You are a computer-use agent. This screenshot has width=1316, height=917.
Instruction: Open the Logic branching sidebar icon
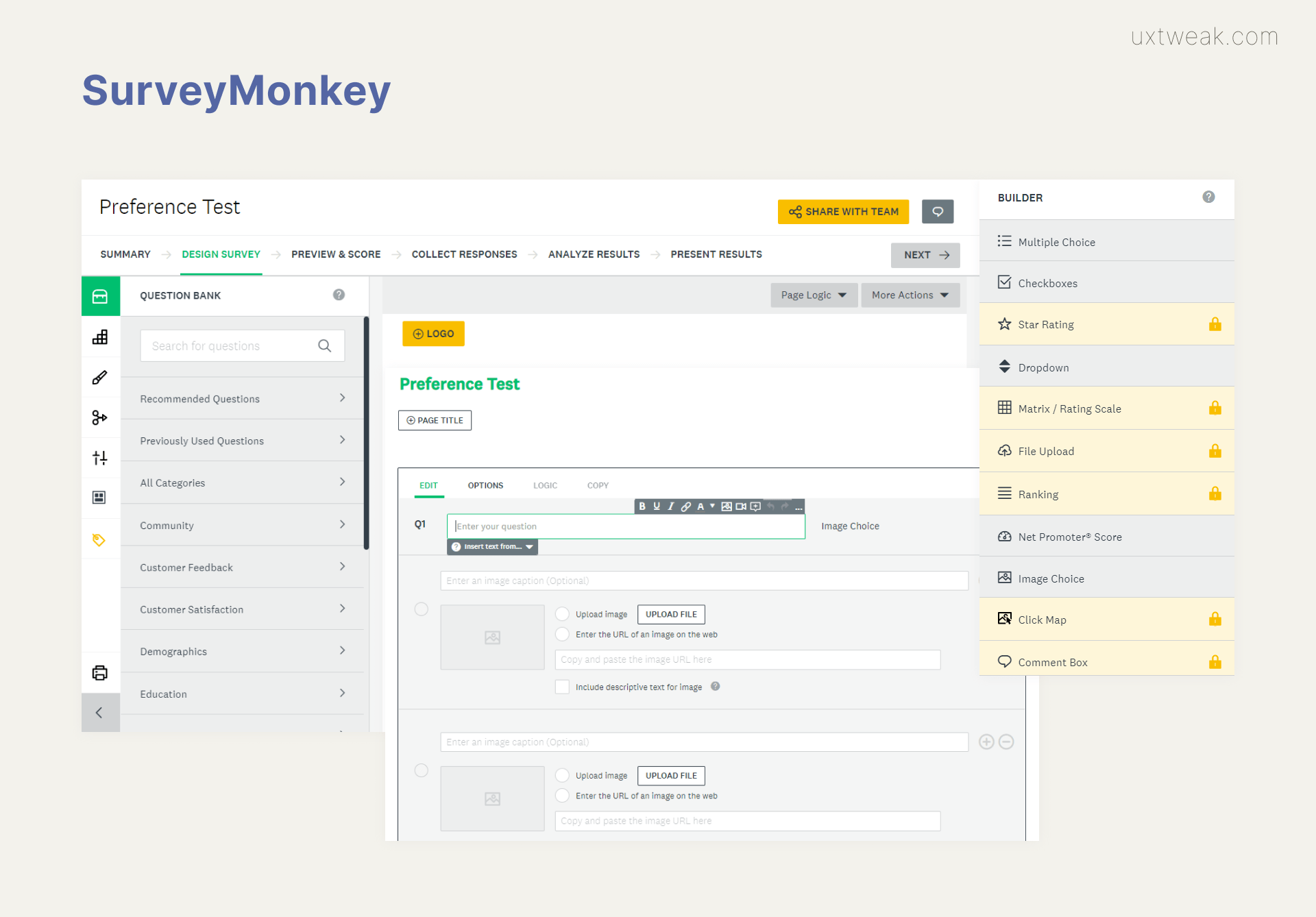(100, 417)
